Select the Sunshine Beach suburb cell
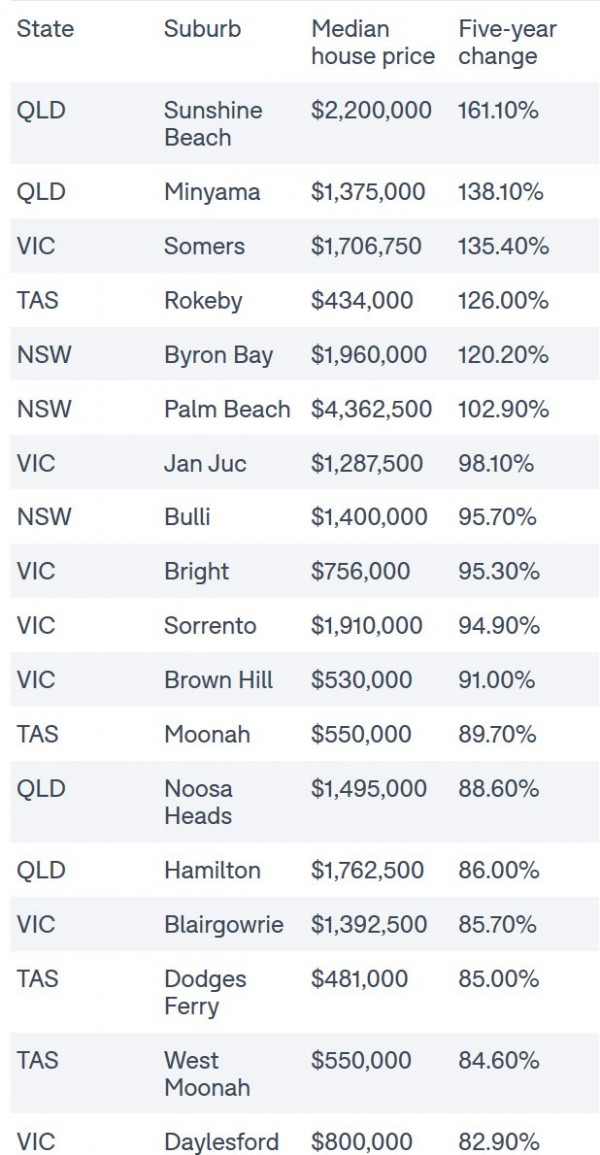600x1155 pixels. click(x=213, y=124)
